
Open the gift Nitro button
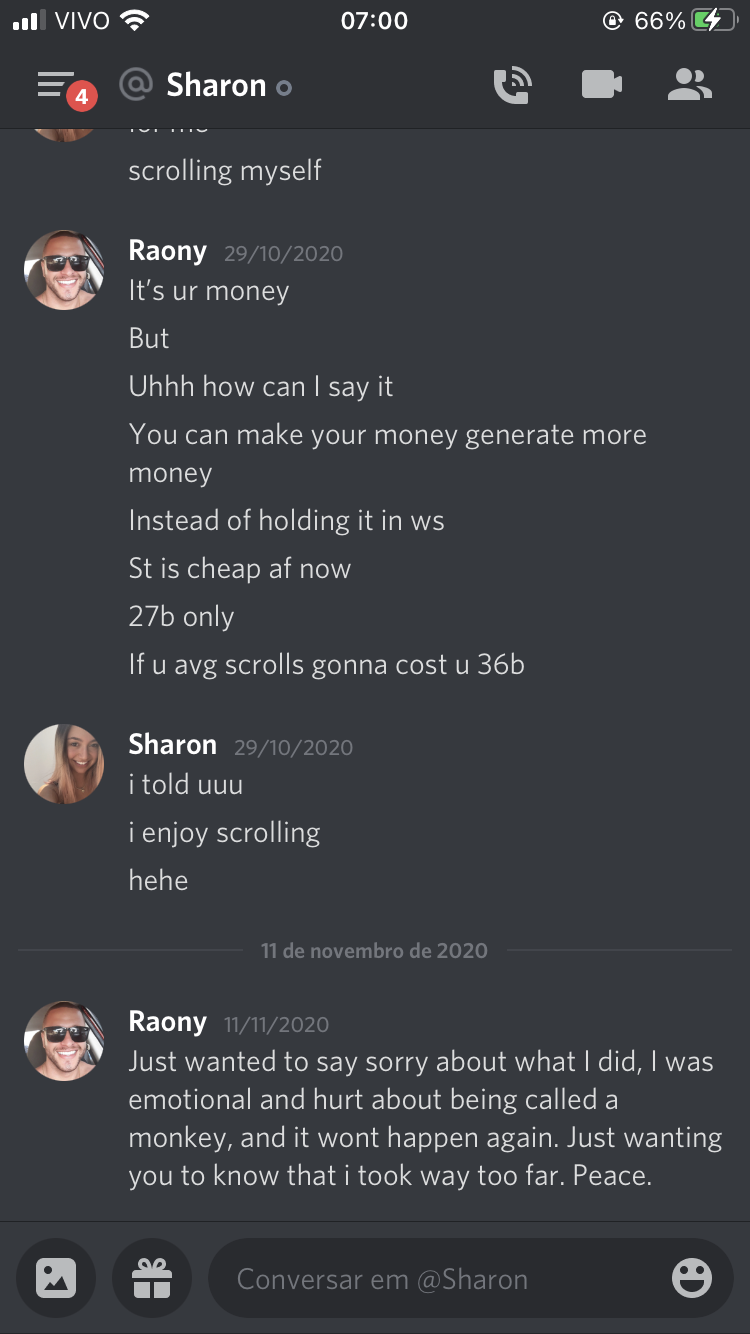(152, 1278)
